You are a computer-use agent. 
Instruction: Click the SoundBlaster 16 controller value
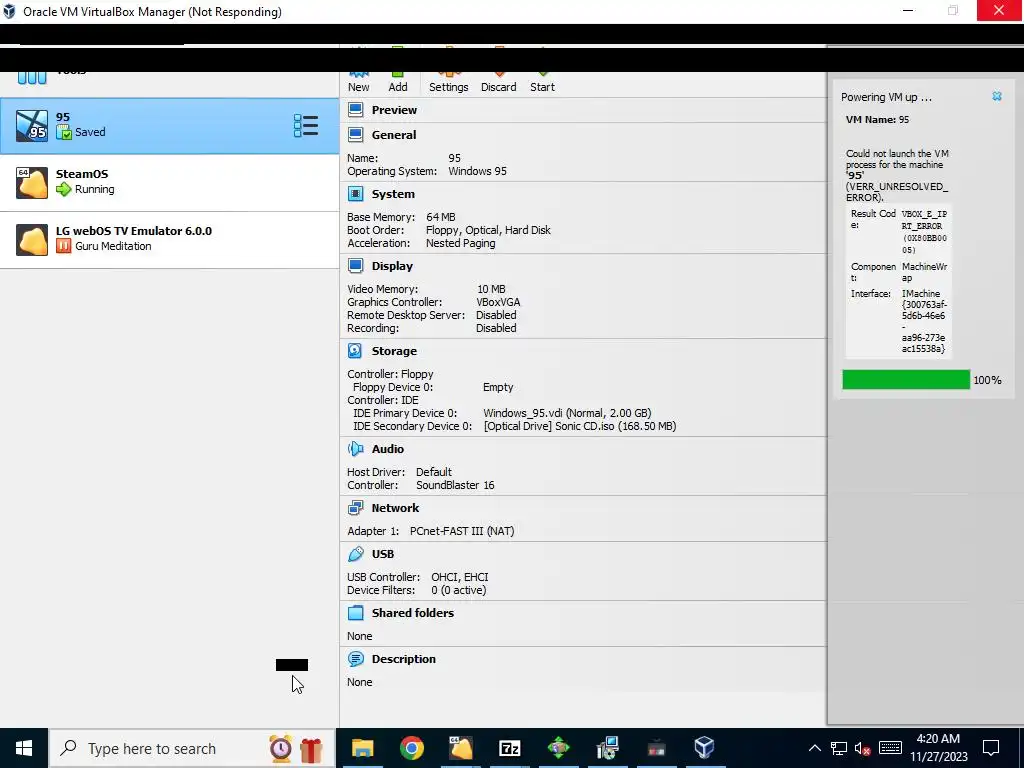tap(455, 485)
